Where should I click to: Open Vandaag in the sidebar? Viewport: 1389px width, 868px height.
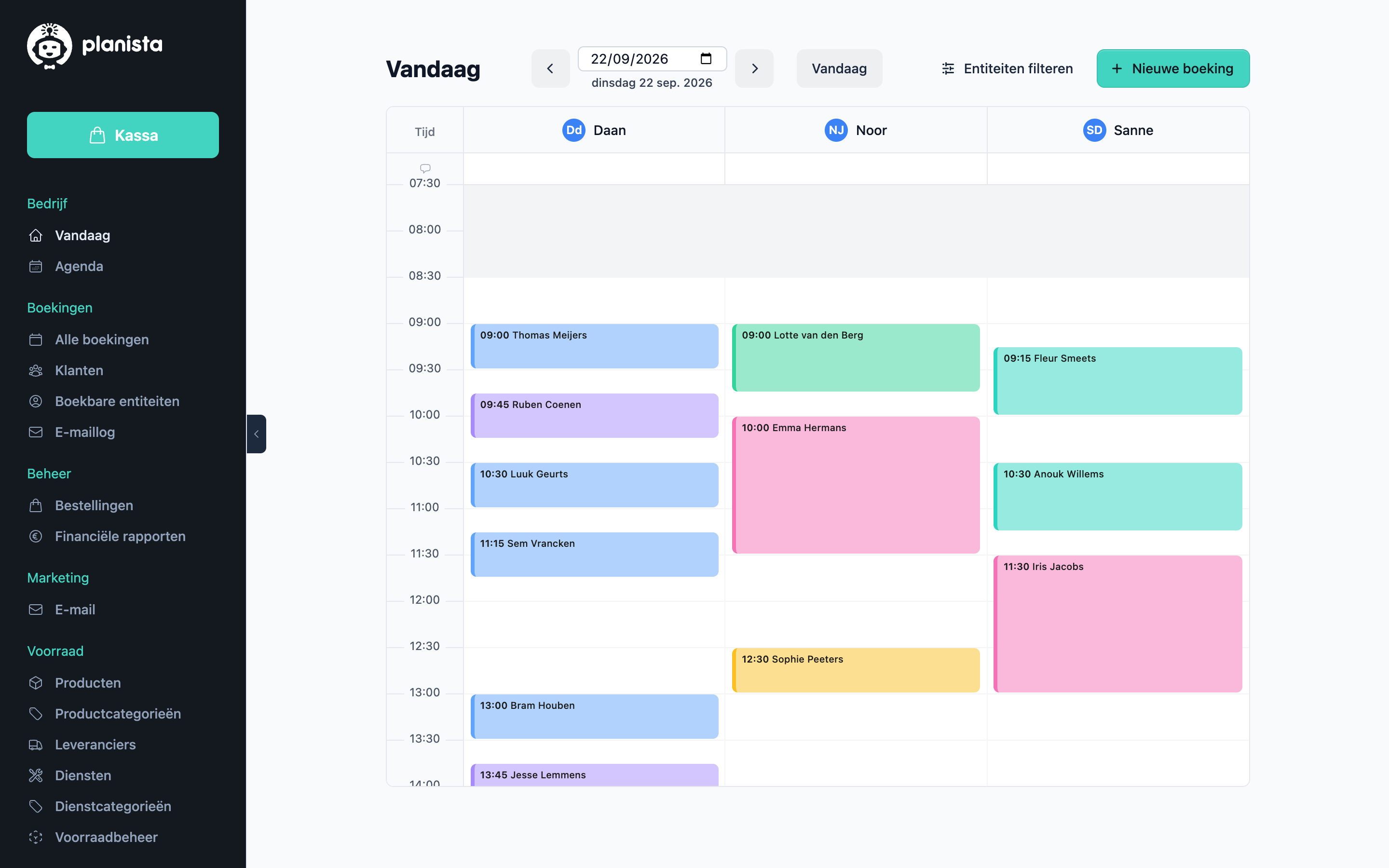(82, 235)
